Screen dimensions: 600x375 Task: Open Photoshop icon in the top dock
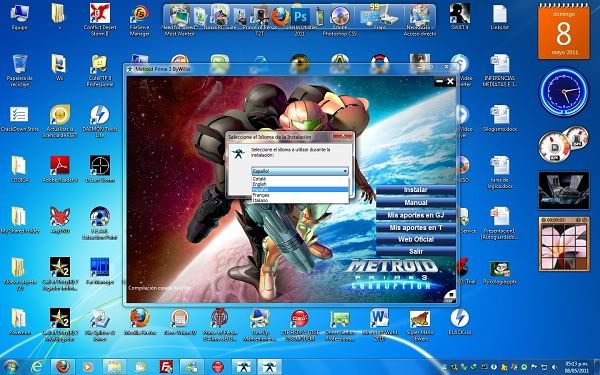(x=300, y=17)
